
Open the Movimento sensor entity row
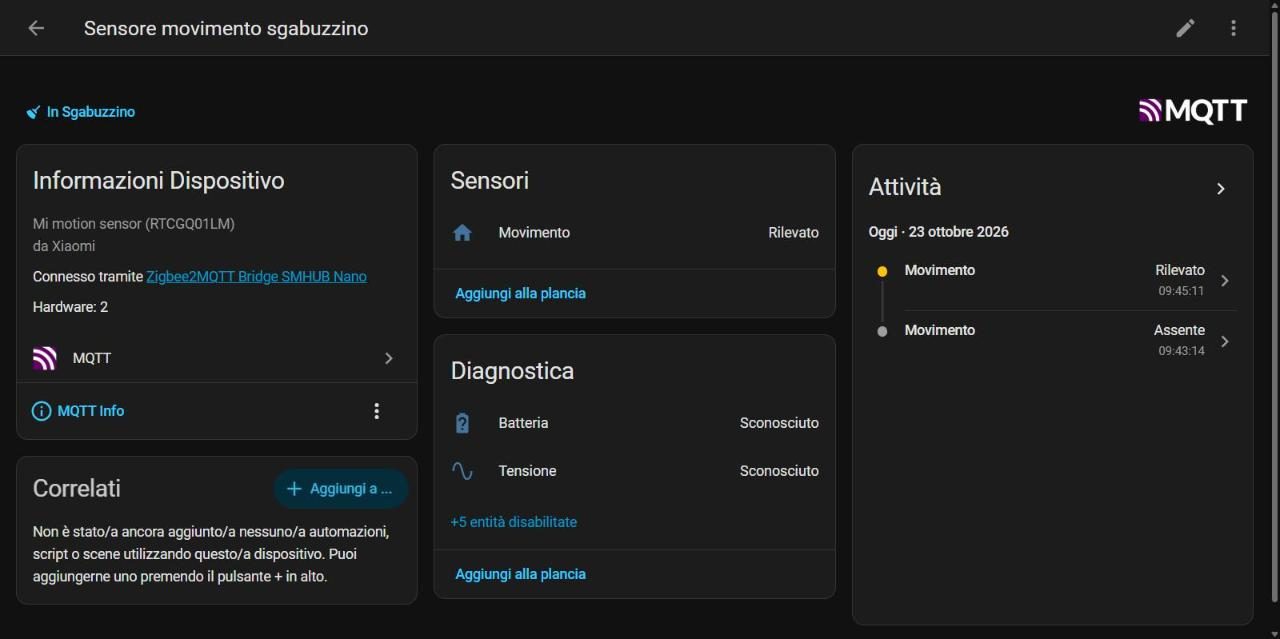(x=635, y=232)
